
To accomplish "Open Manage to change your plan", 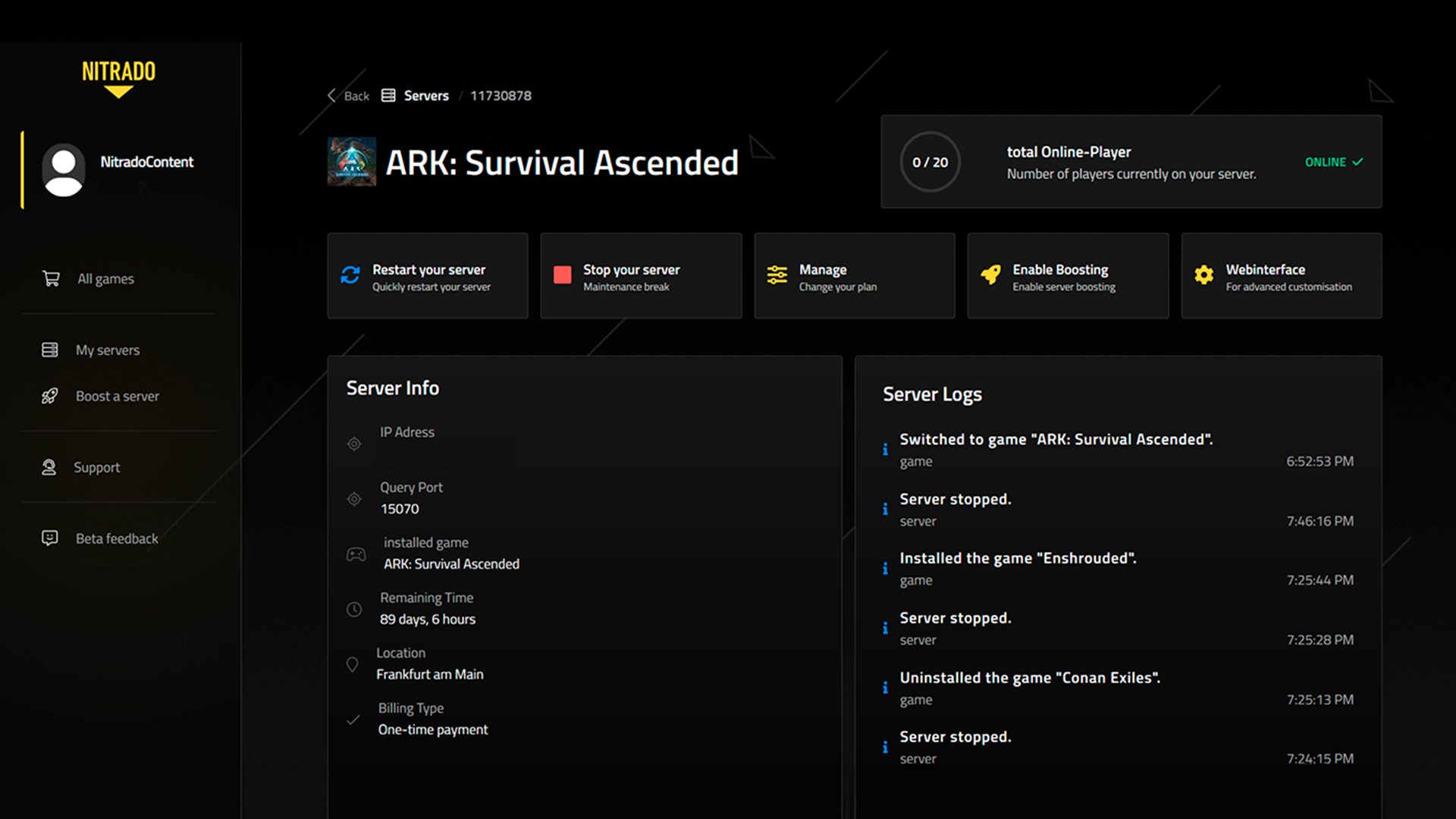I will point(854,276).
